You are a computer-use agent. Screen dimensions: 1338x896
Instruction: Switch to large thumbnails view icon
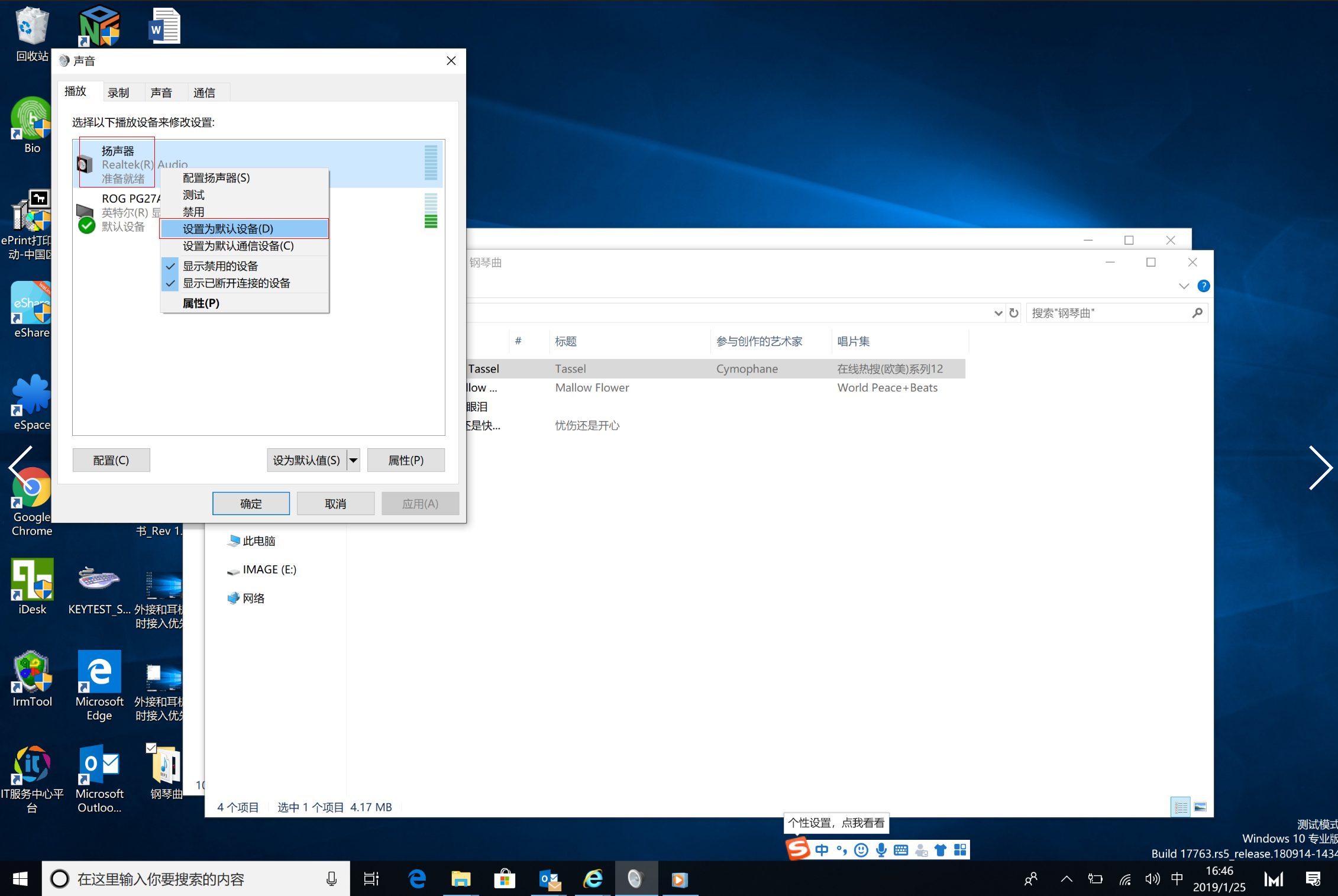[1200, 807]
